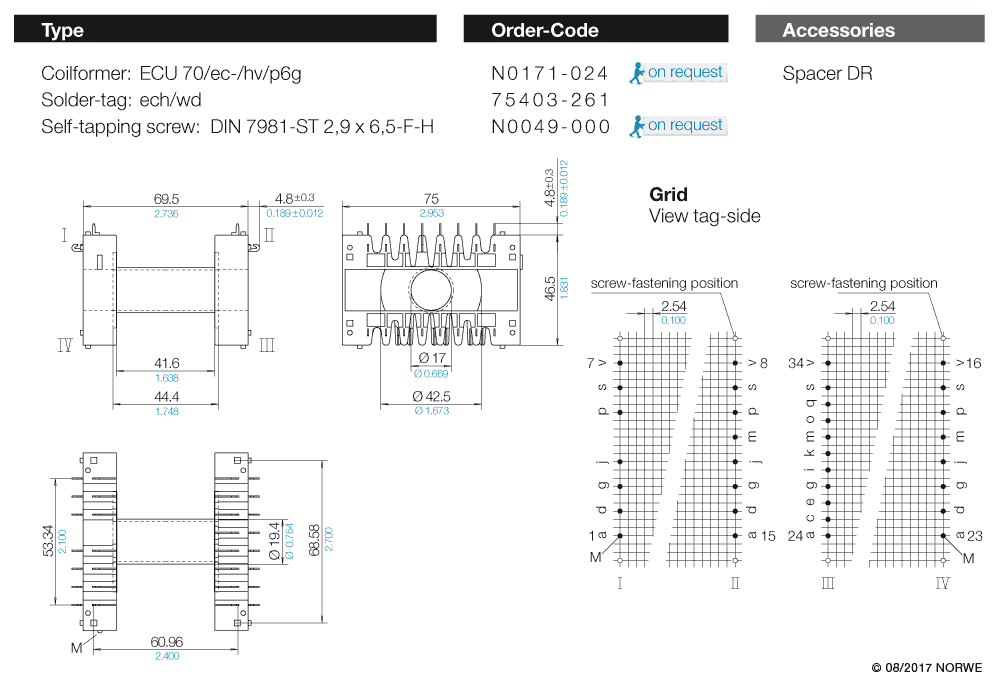Click the Ø 42.5 dimension label

pyautogui.click(x=431, y=396)
